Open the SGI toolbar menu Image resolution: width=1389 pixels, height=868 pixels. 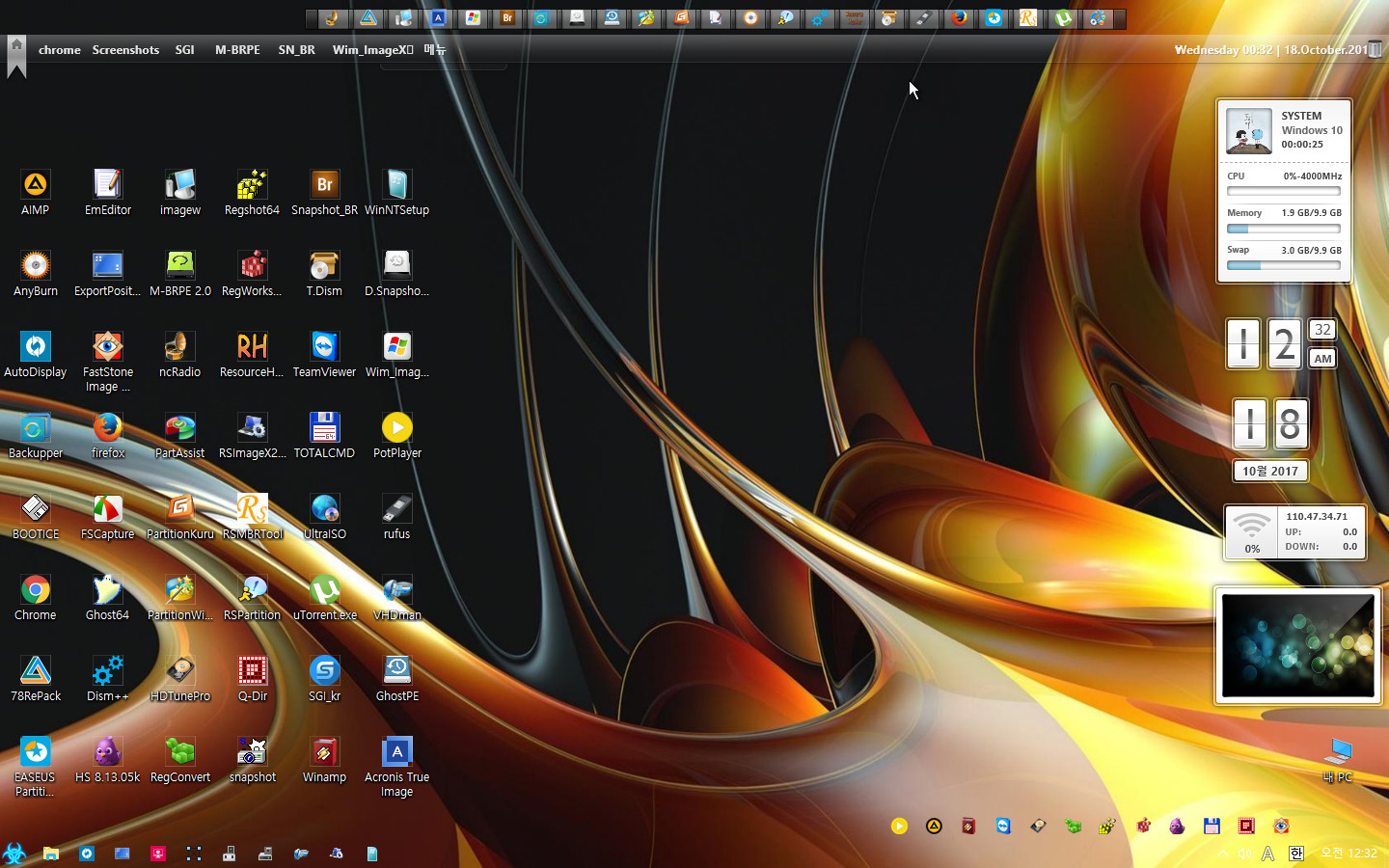pos(185,50)
